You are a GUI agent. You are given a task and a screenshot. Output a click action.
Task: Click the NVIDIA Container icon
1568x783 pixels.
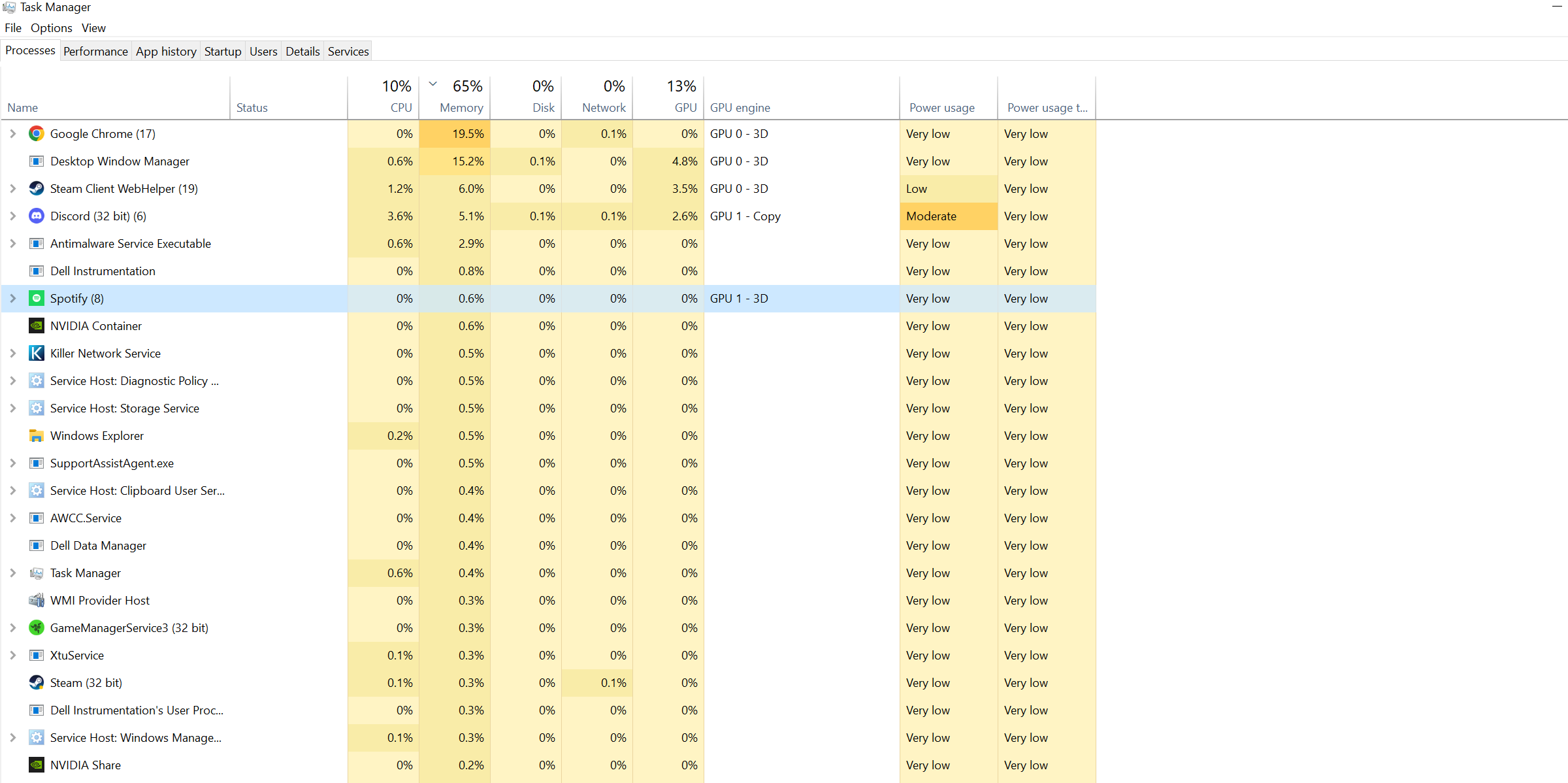(37, 326)
